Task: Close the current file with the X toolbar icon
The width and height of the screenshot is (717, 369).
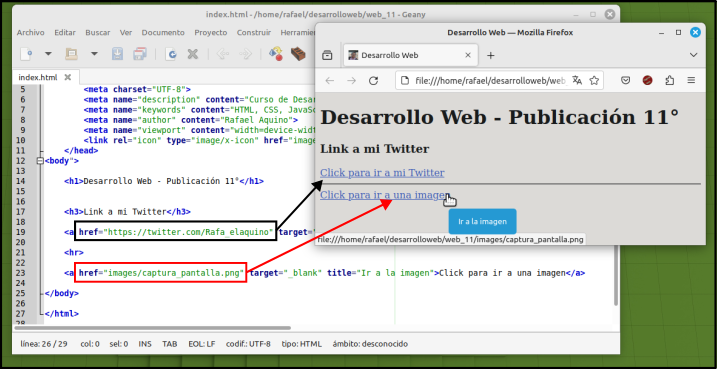Action: [193, 54]
